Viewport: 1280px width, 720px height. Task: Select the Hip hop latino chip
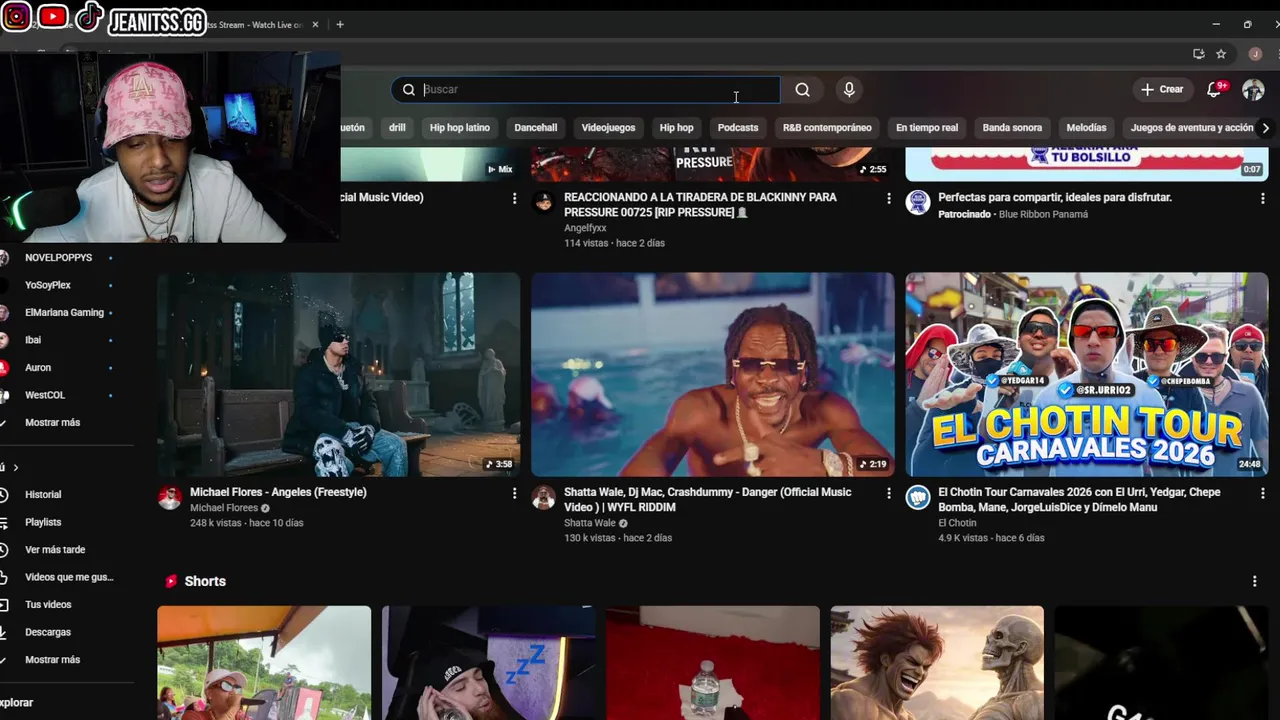460,128
